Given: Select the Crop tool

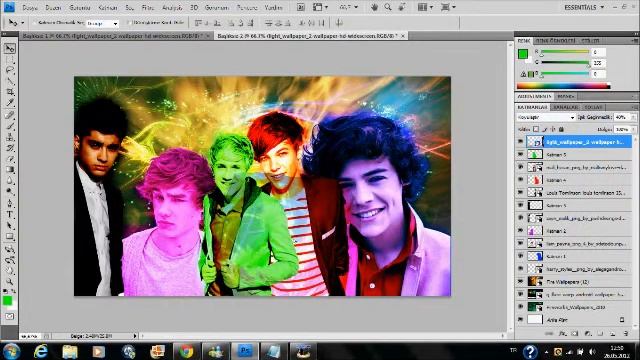Looking at the screenshot, I should (x=10, y=92).
